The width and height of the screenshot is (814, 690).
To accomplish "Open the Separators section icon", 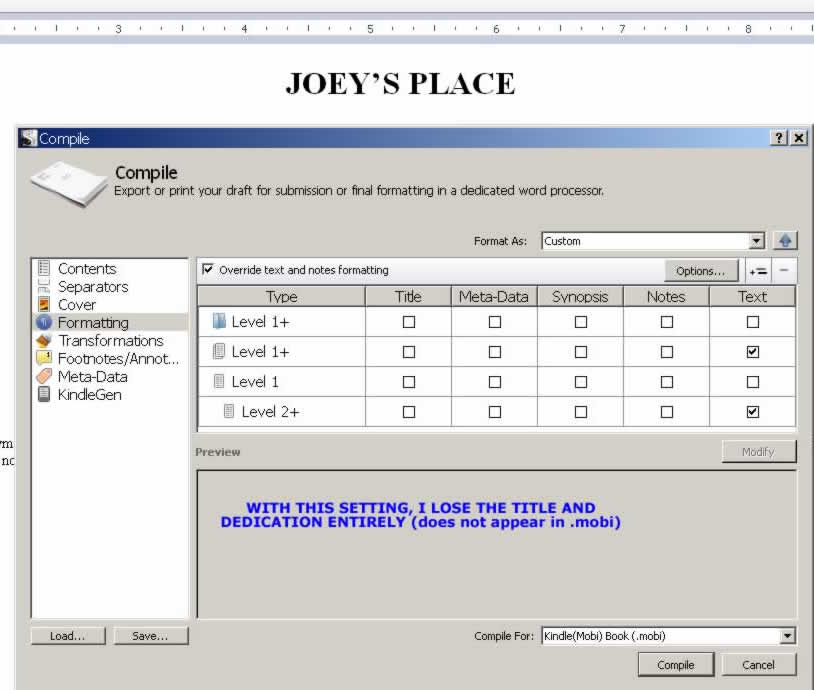I will 44,286.
